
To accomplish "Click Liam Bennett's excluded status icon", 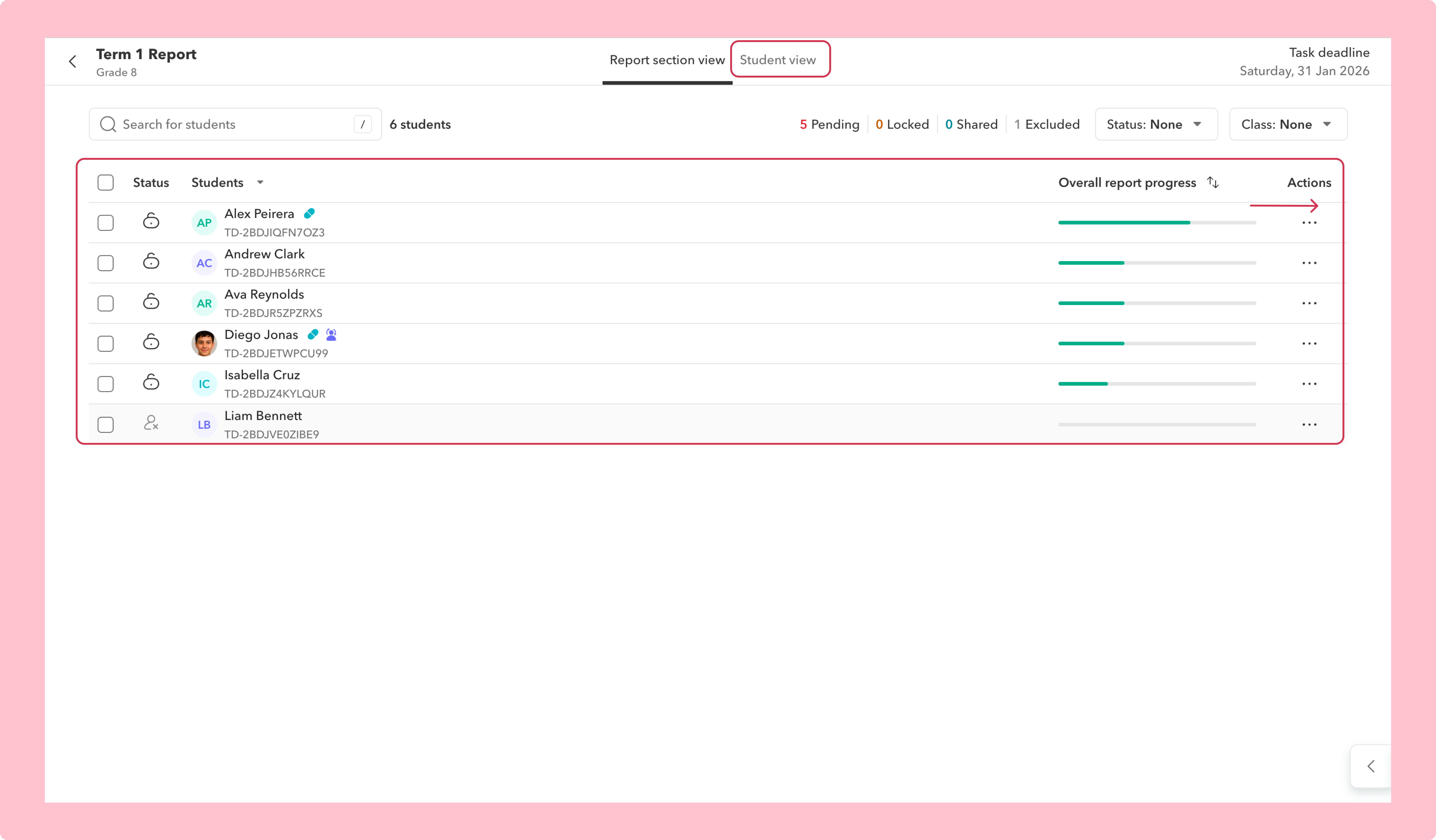I will [151, 423].
